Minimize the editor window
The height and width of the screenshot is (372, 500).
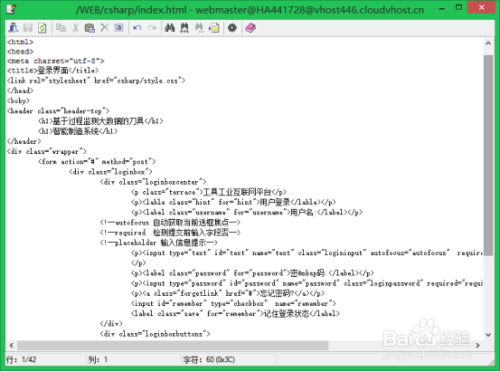442,9
